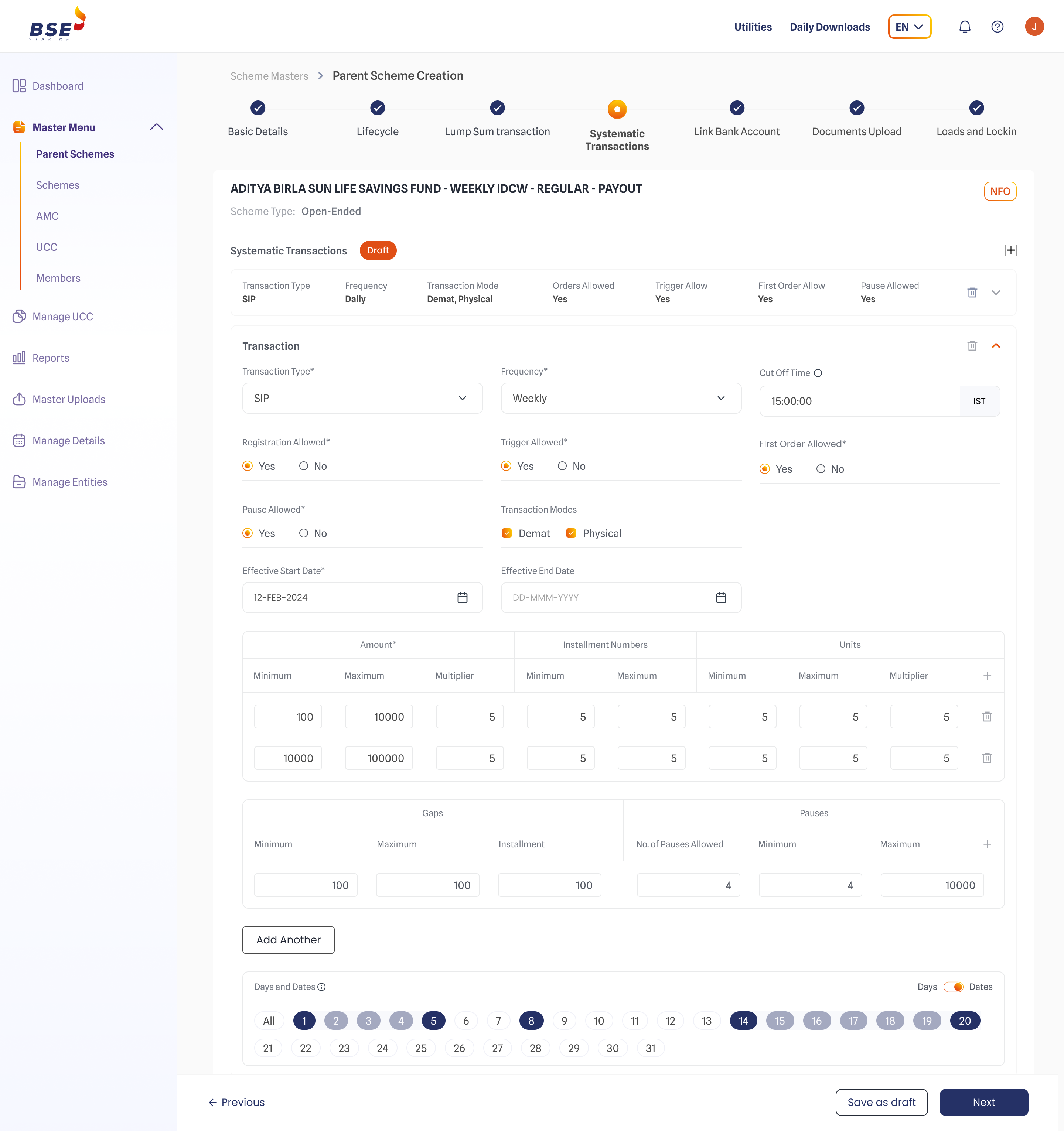Uncheck the Demat transaction mode
Image resolution: width=1064 pixels, height=1131 pixels.
point(507,533)
